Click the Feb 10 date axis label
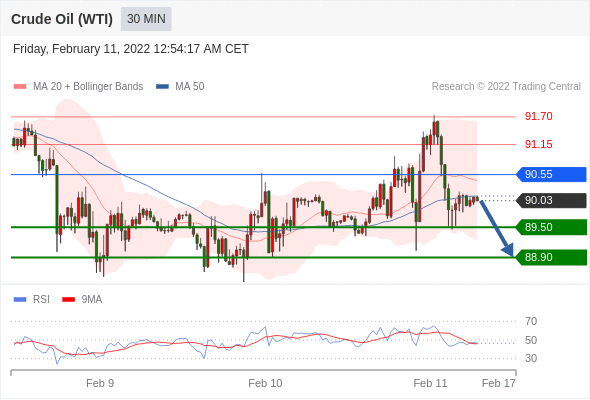590x400 pixels. click(265, 383)
